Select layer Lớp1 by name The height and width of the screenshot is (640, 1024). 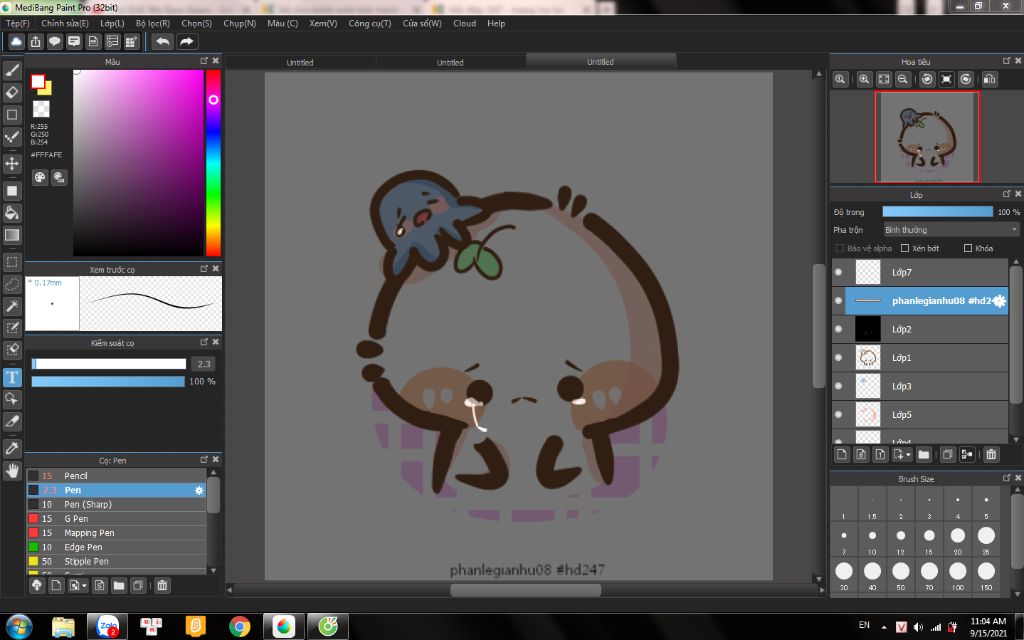tap(901, 358)
